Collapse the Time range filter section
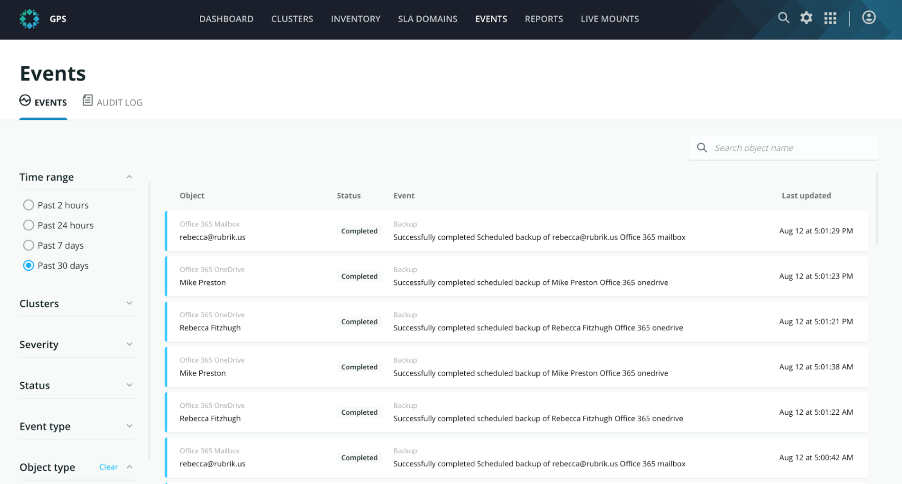Image resolution: width=902 pixels, height=484 pixels. (129, 177)
